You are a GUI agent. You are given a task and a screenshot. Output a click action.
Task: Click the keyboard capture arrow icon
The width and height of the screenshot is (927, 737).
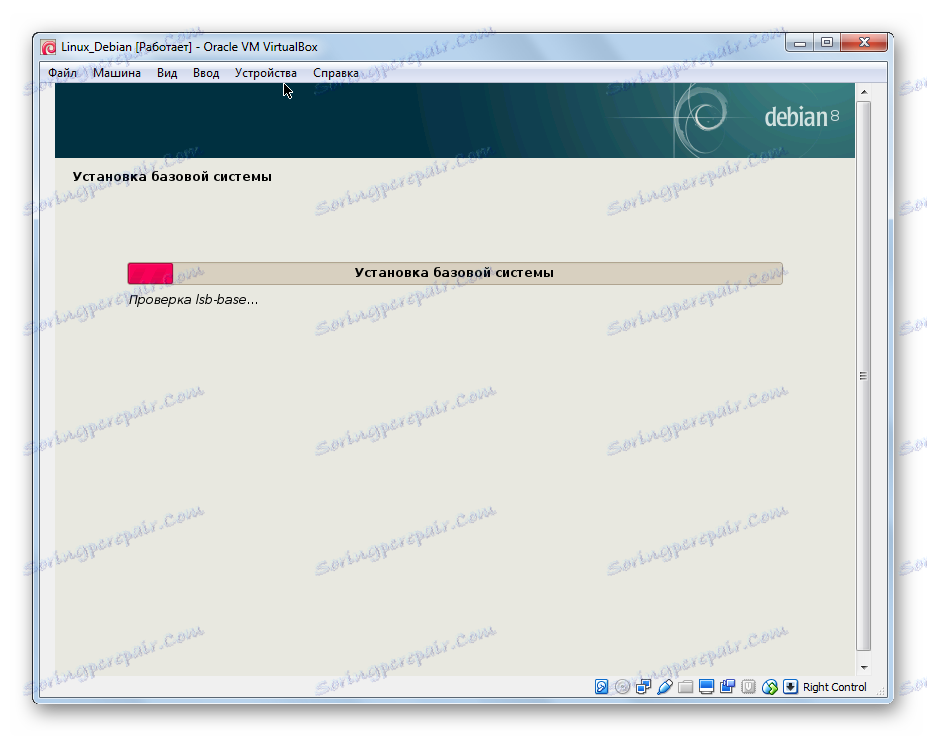coord(790,686)
